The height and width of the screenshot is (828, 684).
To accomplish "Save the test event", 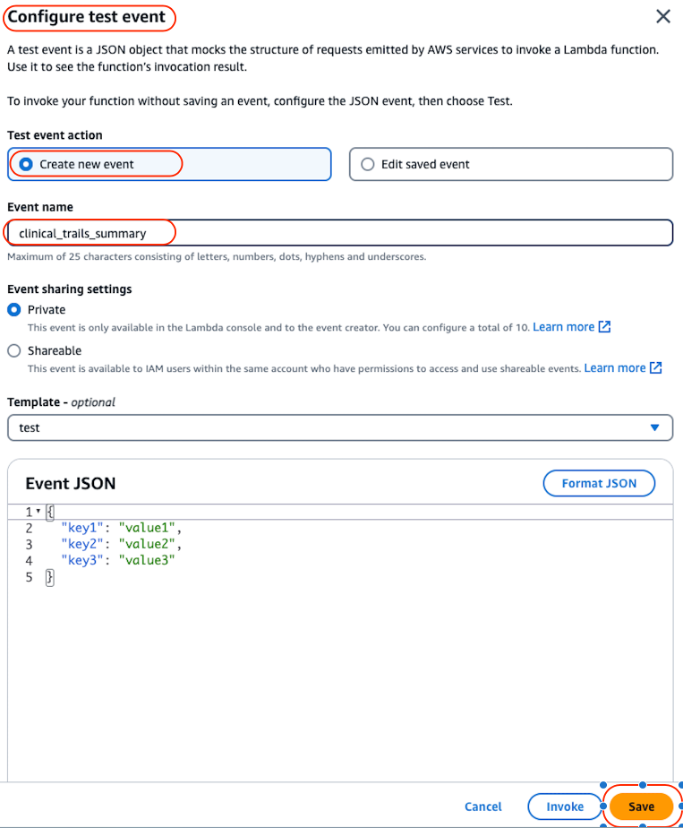I will 640,806.
